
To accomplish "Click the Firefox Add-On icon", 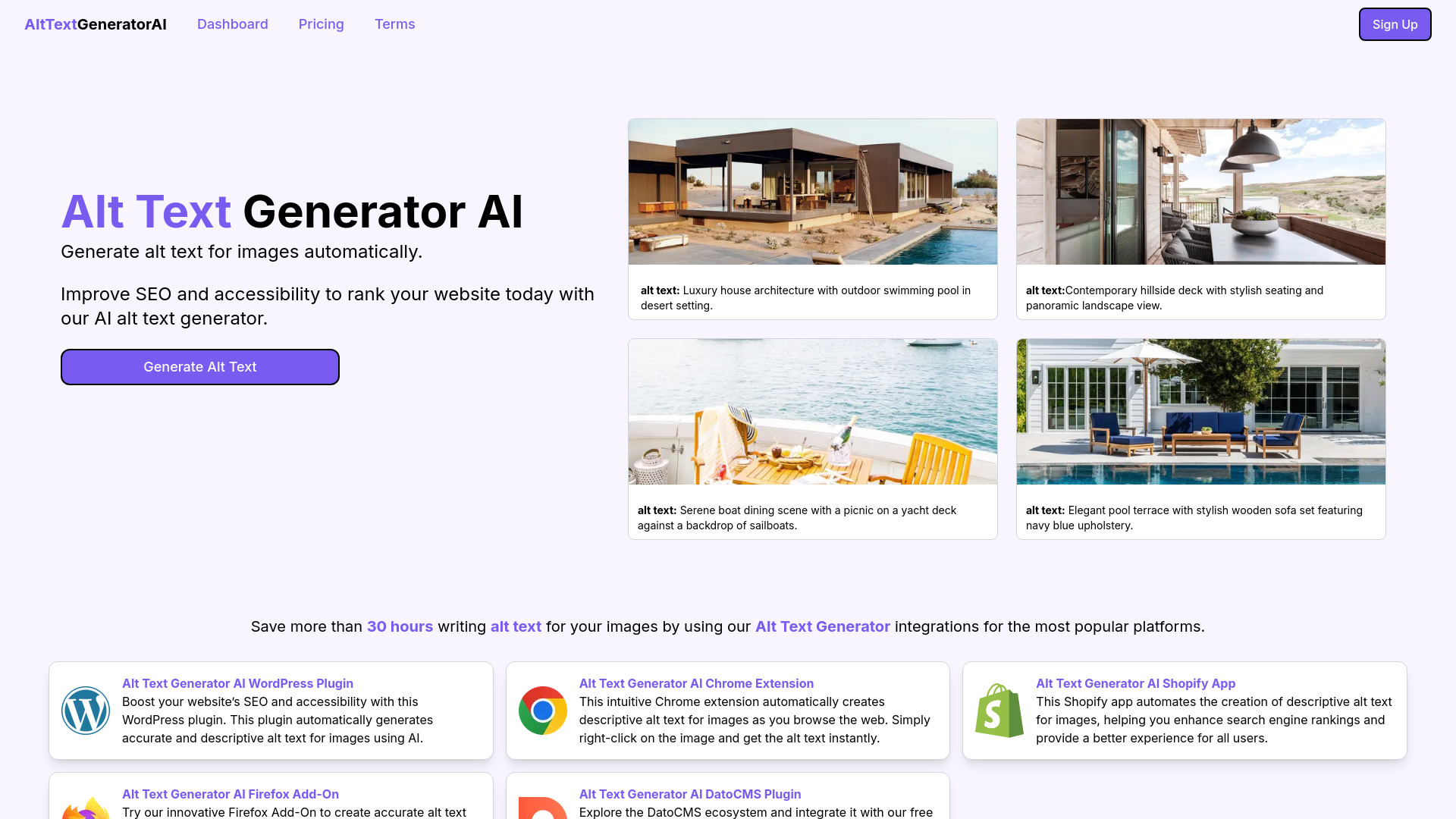I will pos(85,808).
